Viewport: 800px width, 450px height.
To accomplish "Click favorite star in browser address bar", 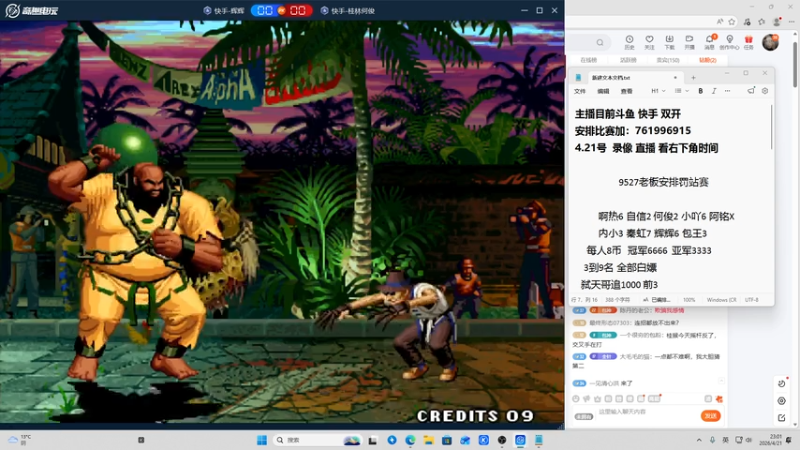I will pos(732,21).
